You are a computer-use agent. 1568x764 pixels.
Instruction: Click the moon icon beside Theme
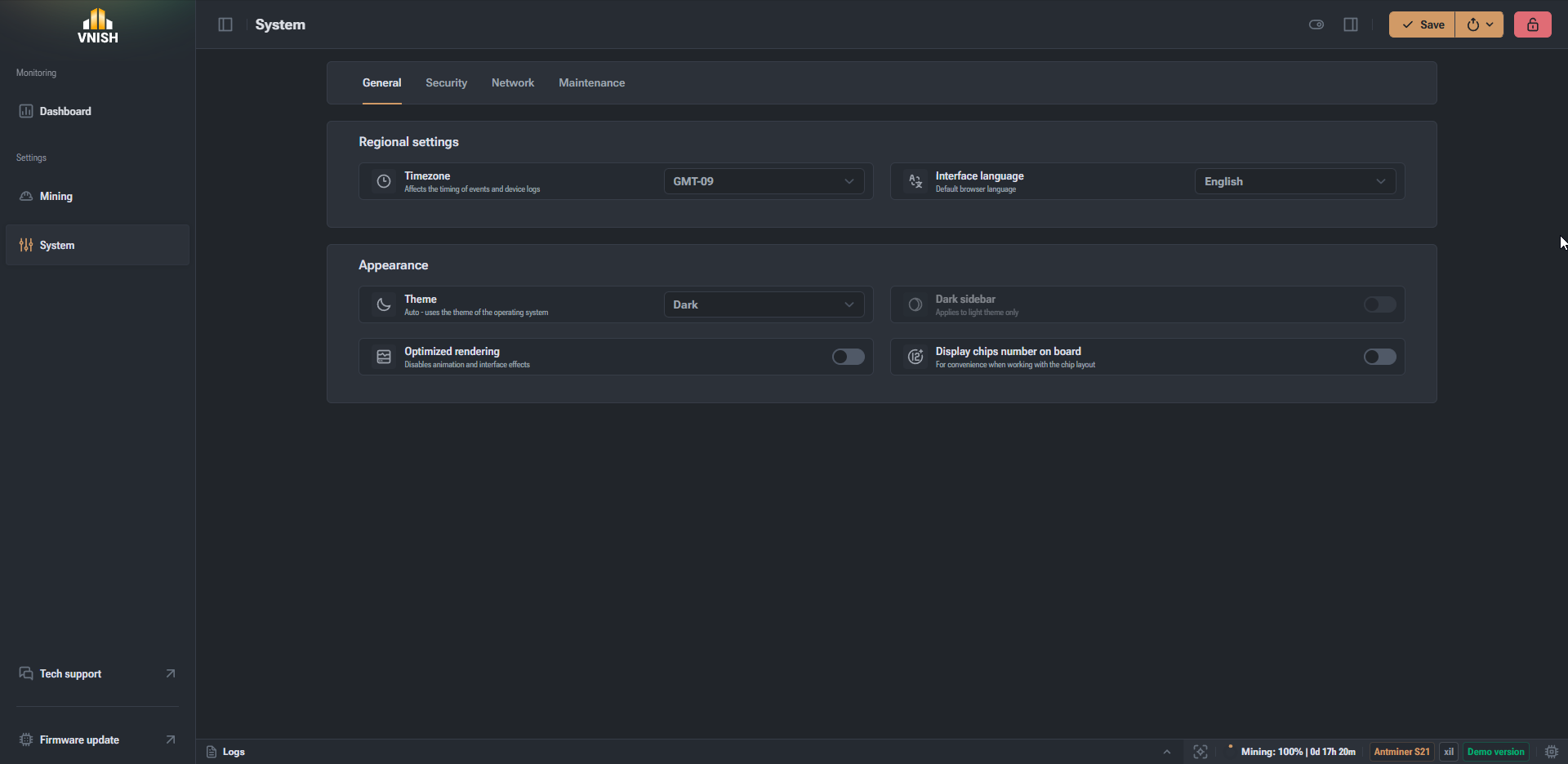pos(384,304)
